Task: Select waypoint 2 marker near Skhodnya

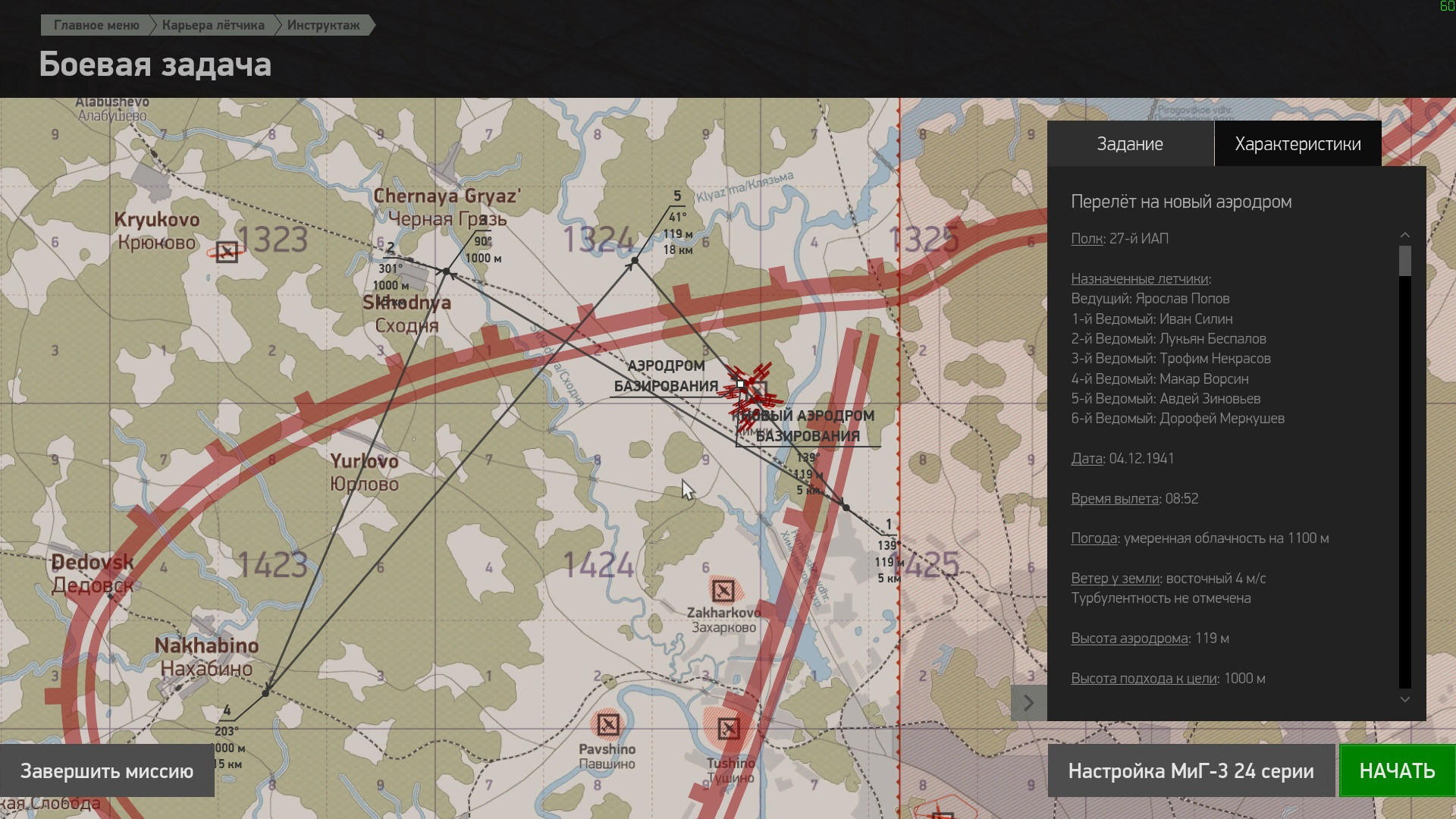Action: point(447,271)
